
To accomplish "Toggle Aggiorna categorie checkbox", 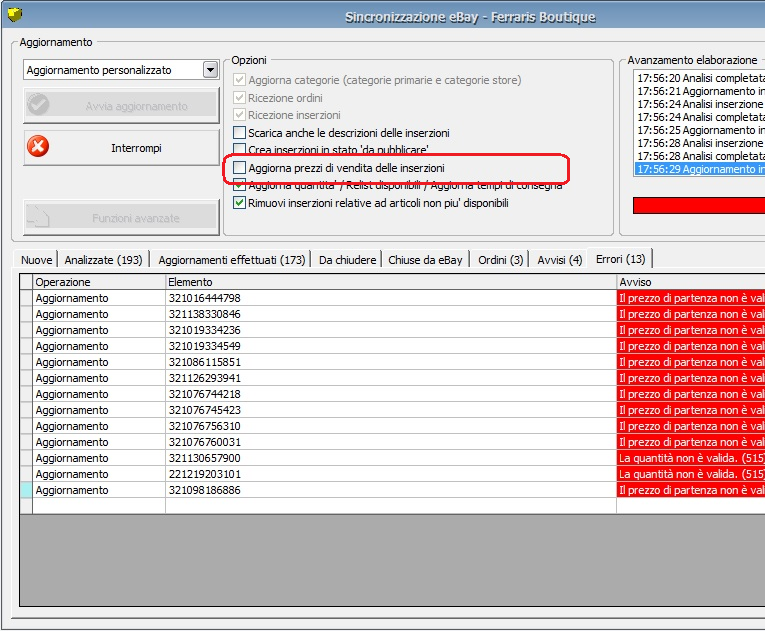I will click(x=239, y=80).
